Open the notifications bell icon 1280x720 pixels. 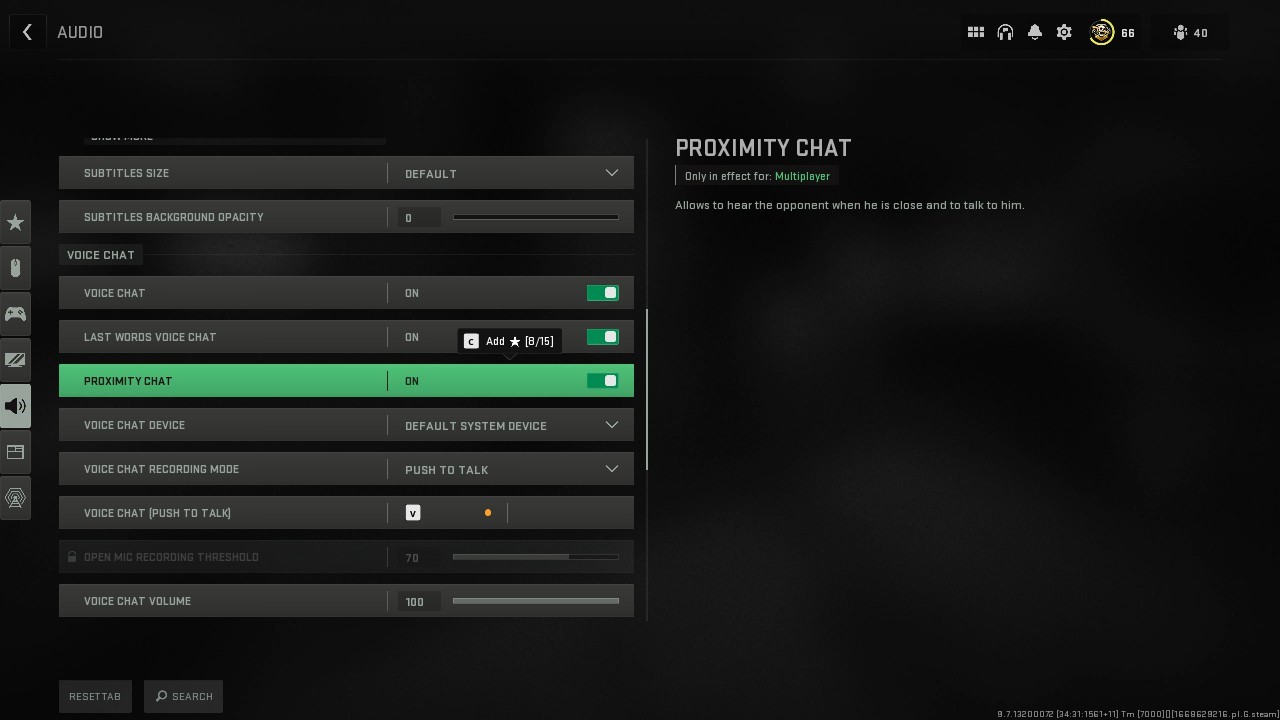click(1035, 32)
